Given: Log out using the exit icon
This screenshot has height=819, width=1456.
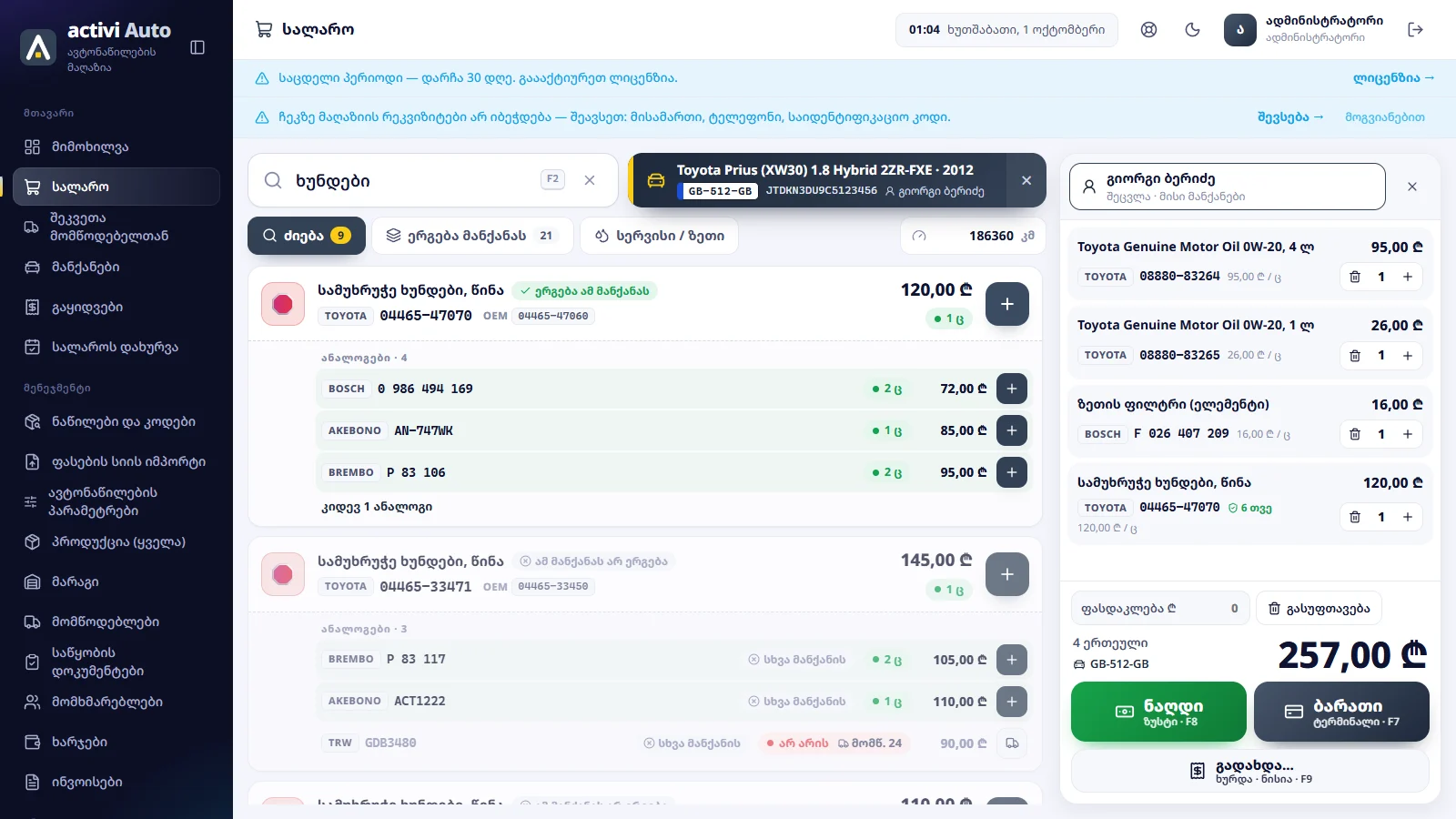Looking at the screenshot, I should (x=1415, y=30).
